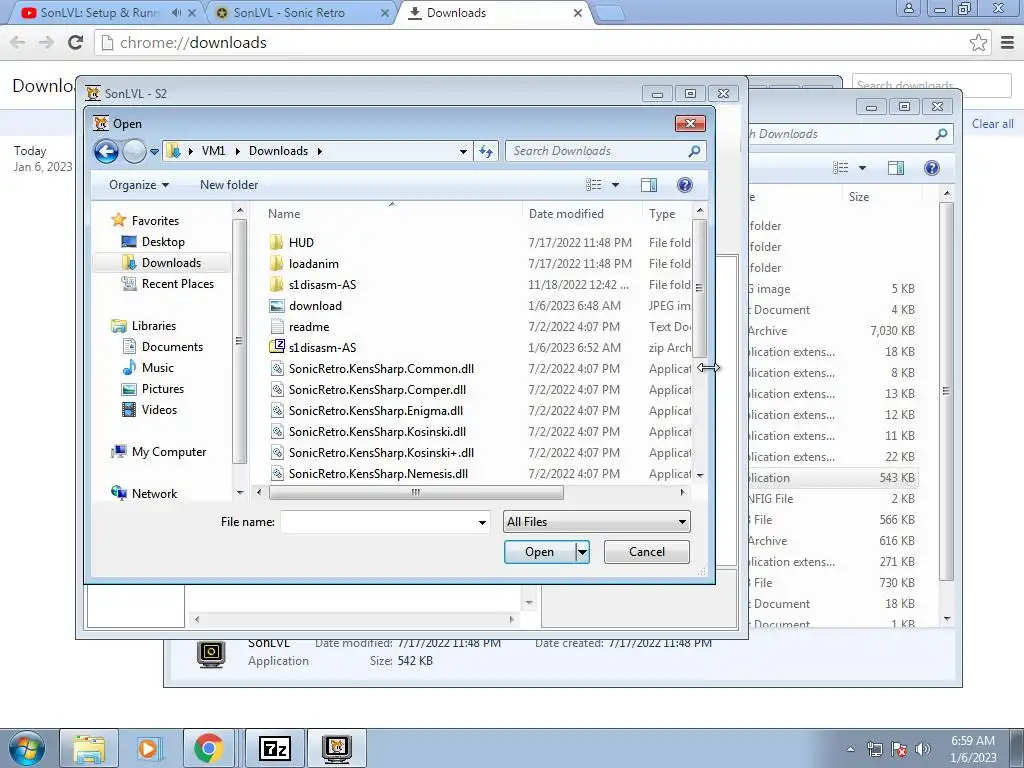Click the Windows Start button
The image size is (1024, 768).
[27, 748]
